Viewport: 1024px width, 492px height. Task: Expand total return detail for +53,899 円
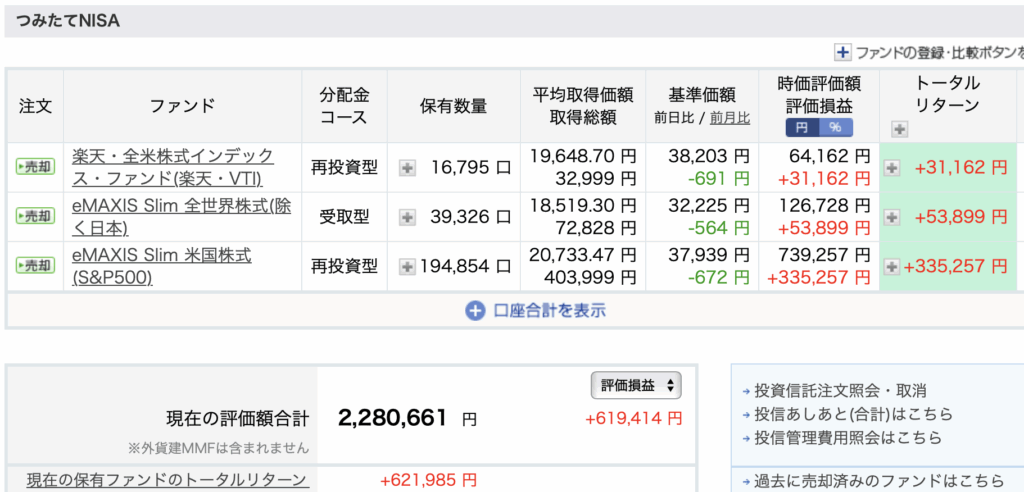(892, 217)
